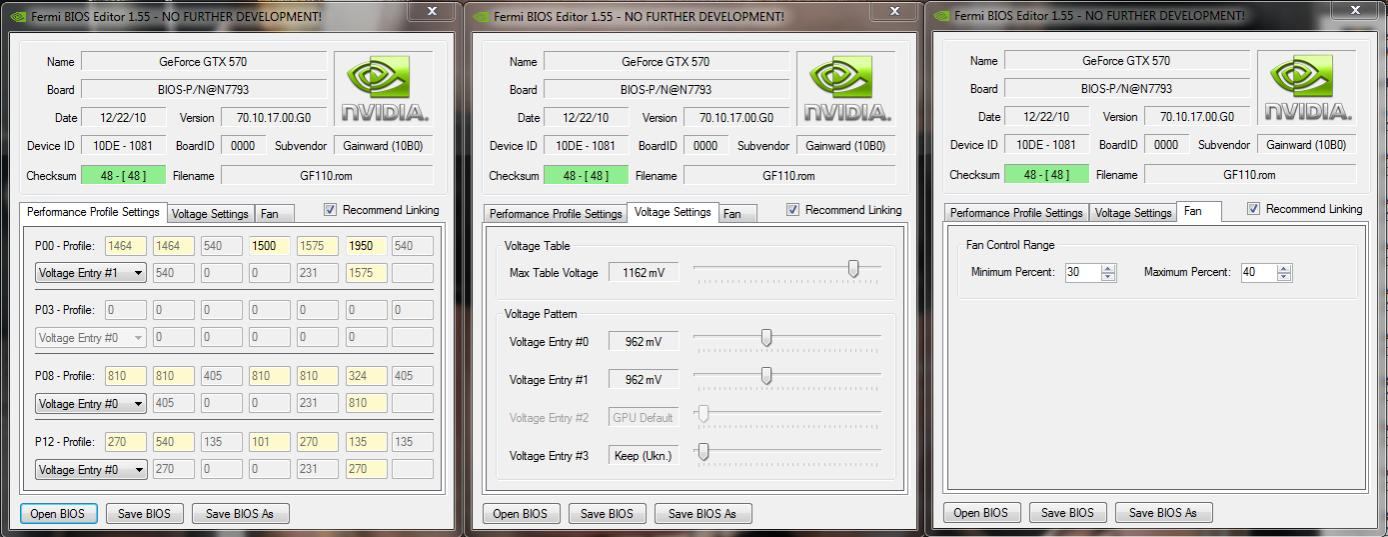Click the NVIDIA logo in the left window
This screenshot has height=537, width=1388.
tap(384, 89)
